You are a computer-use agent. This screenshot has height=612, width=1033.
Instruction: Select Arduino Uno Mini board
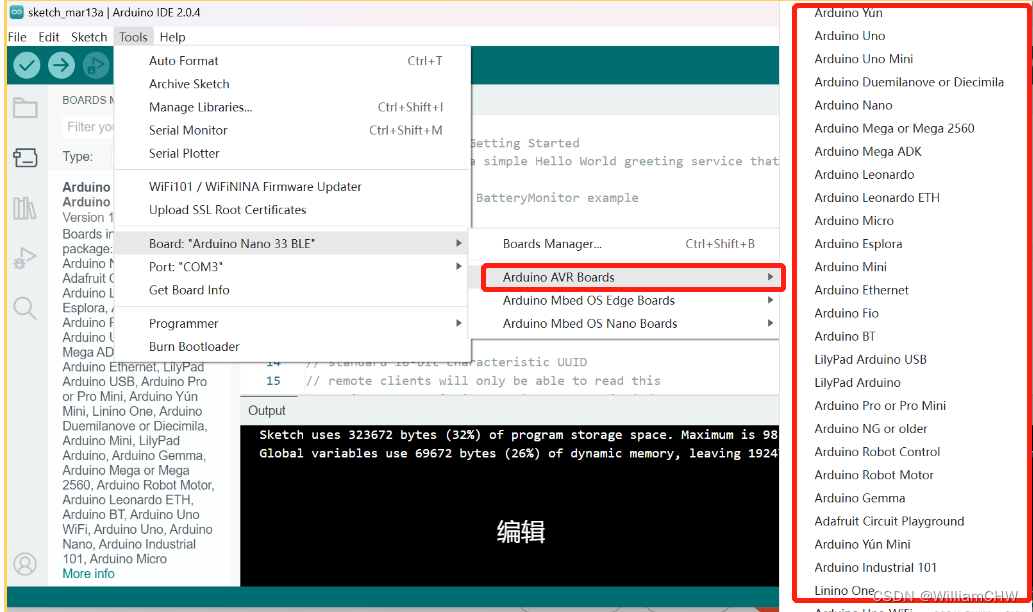pyautogui.click(x=863, y=59)
